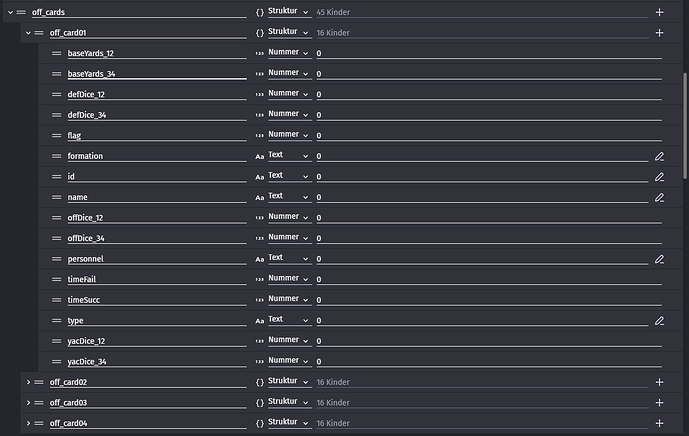
Task: Open type dropdown for baseYards_12
Action: point(288,53)
